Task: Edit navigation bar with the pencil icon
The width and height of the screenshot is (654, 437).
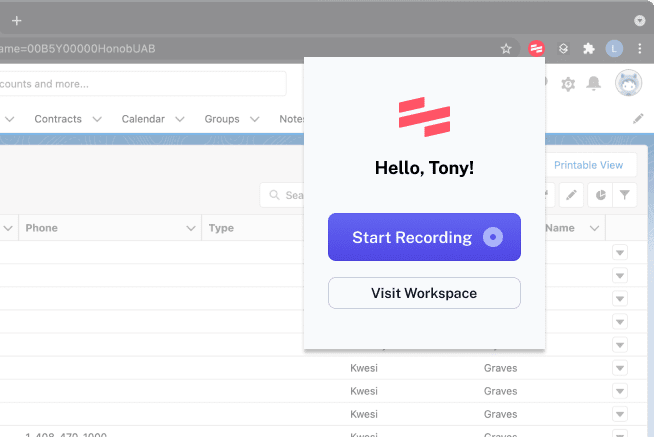Action: tap(638, 119)
